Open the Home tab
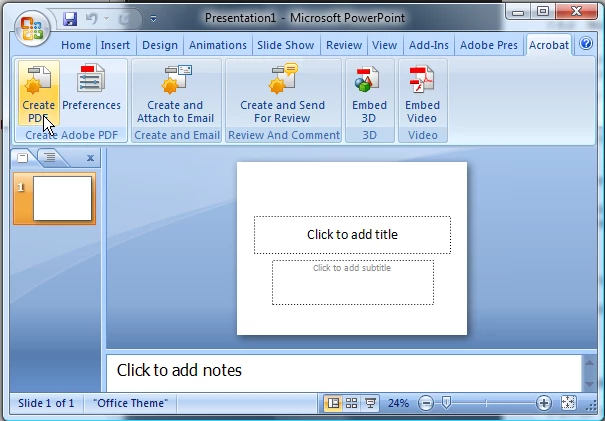 76,45
